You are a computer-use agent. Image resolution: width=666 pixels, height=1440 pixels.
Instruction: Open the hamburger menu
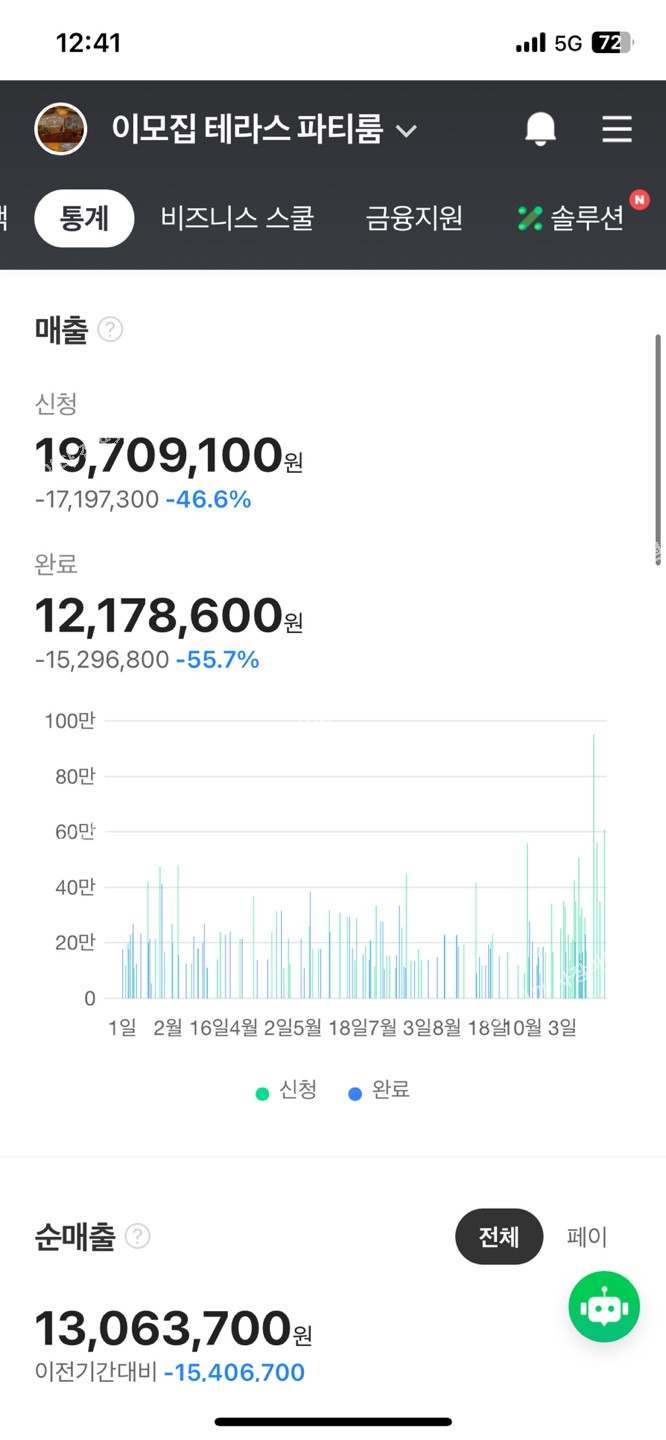click(x=616, y=129)
